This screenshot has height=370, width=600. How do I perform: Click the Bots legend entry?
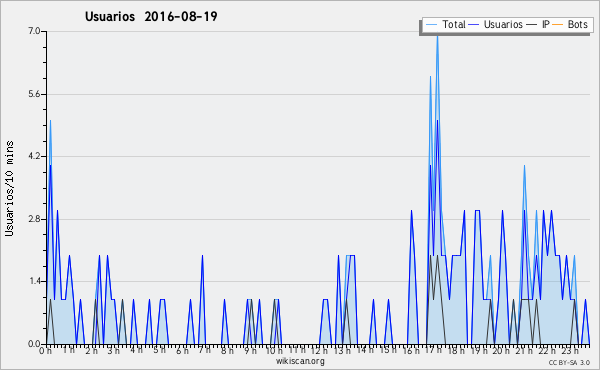[x=570, y=24]
